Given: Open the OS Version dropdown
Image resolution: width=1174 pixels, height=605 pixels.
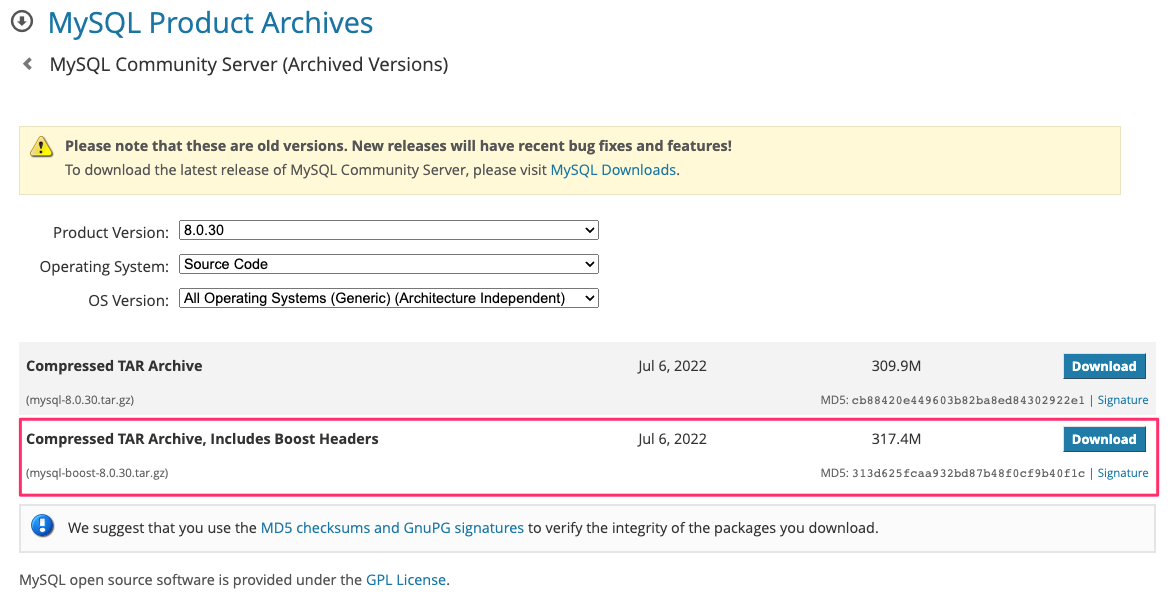Looking at the screenshot, I should pos(389,298).
